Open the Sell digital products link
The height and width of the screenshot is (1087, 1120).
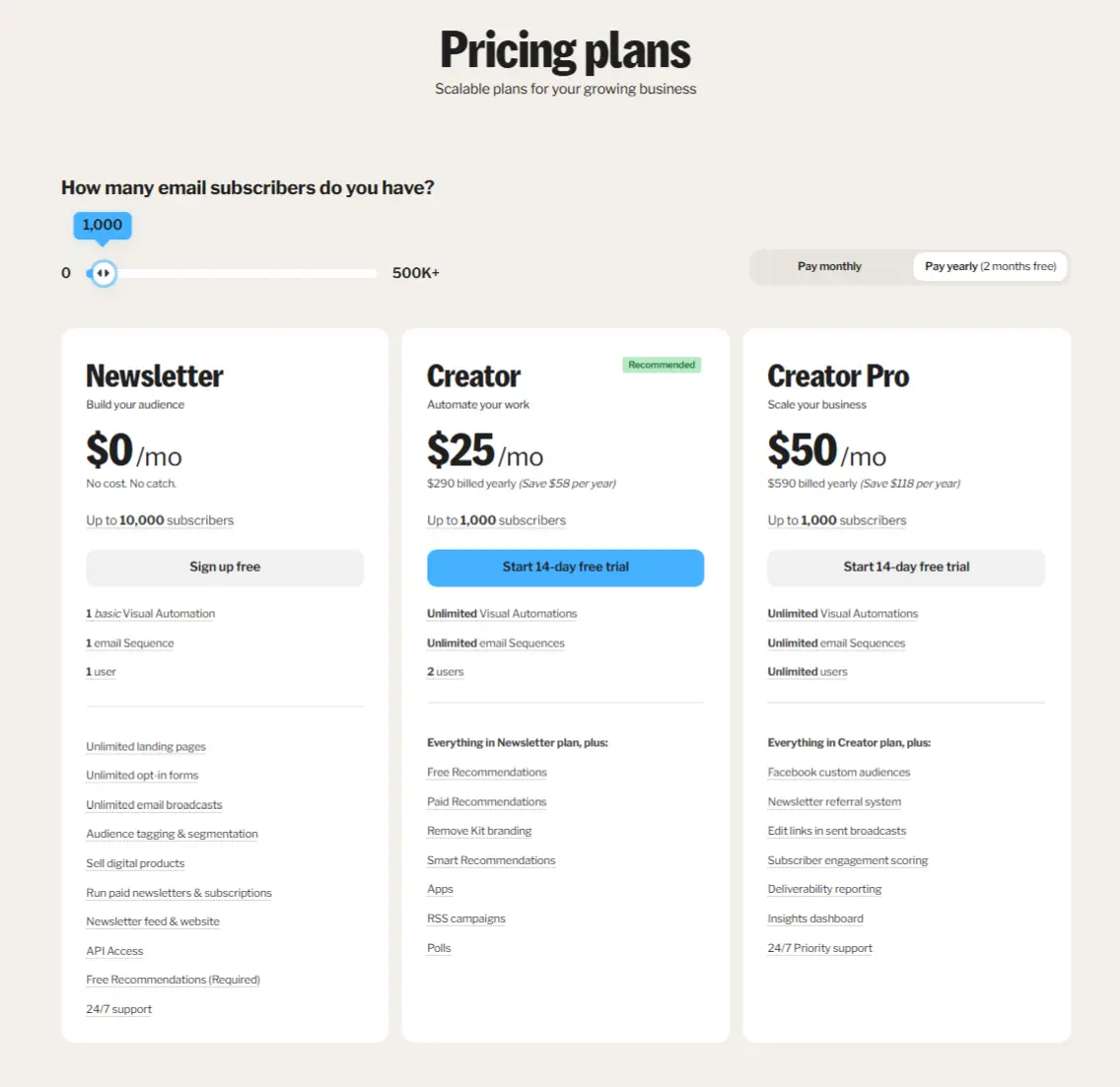pos(134,862)
